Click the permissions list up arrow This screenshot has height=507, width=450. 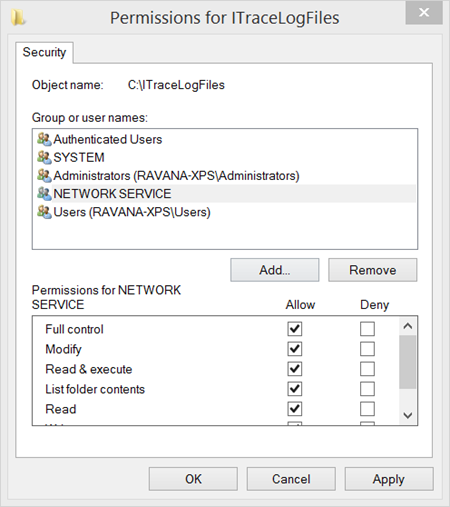[x=408, y=326]
